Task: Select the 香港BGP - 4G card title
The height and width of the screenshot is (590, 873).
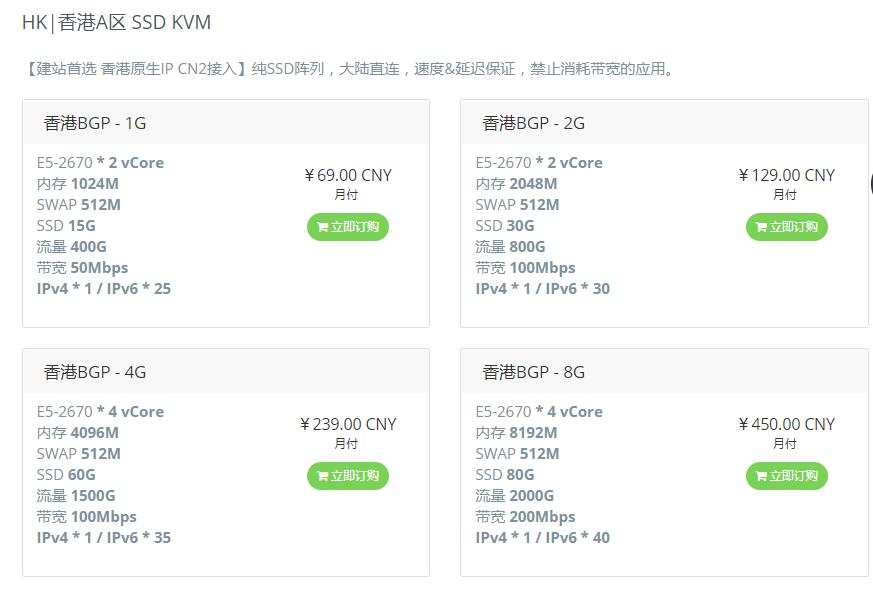Action: (95, 372)
